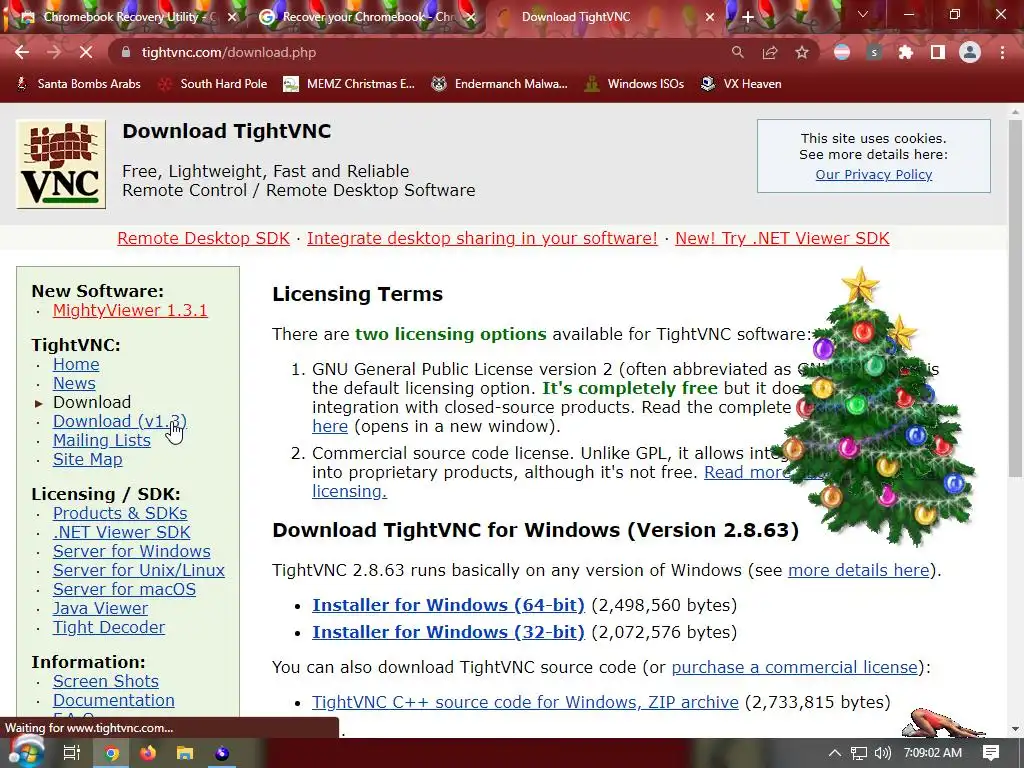Click the TightVNC logo image

(61, 164)
